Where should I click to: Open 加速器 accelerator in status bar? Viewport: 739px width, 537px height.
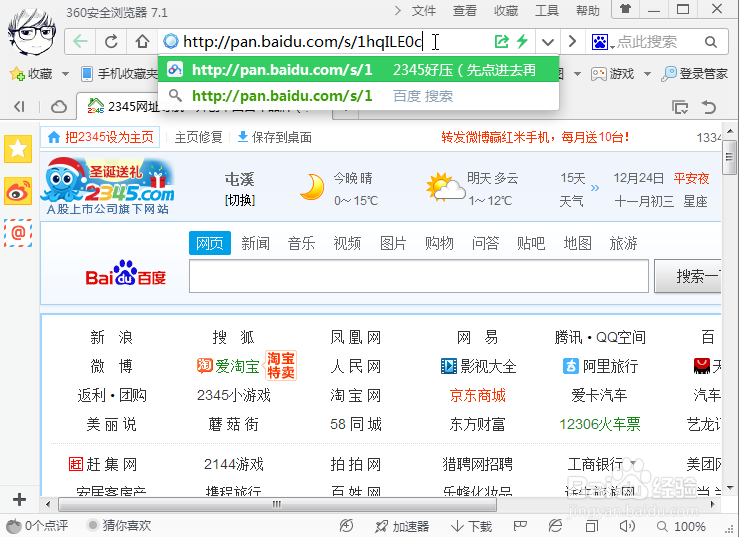(x=402, y=526)
